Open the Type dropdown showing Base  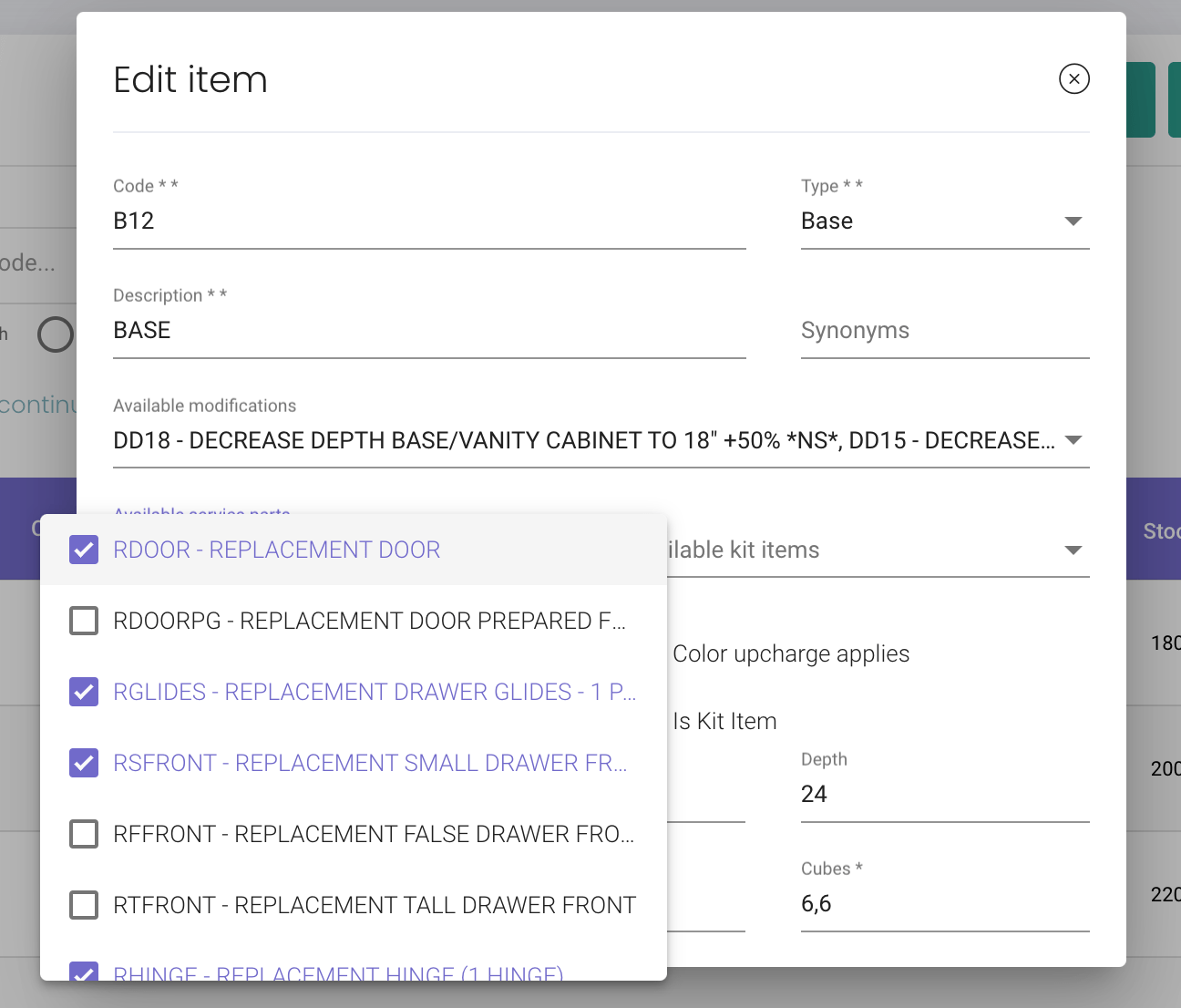coord(945,221)
